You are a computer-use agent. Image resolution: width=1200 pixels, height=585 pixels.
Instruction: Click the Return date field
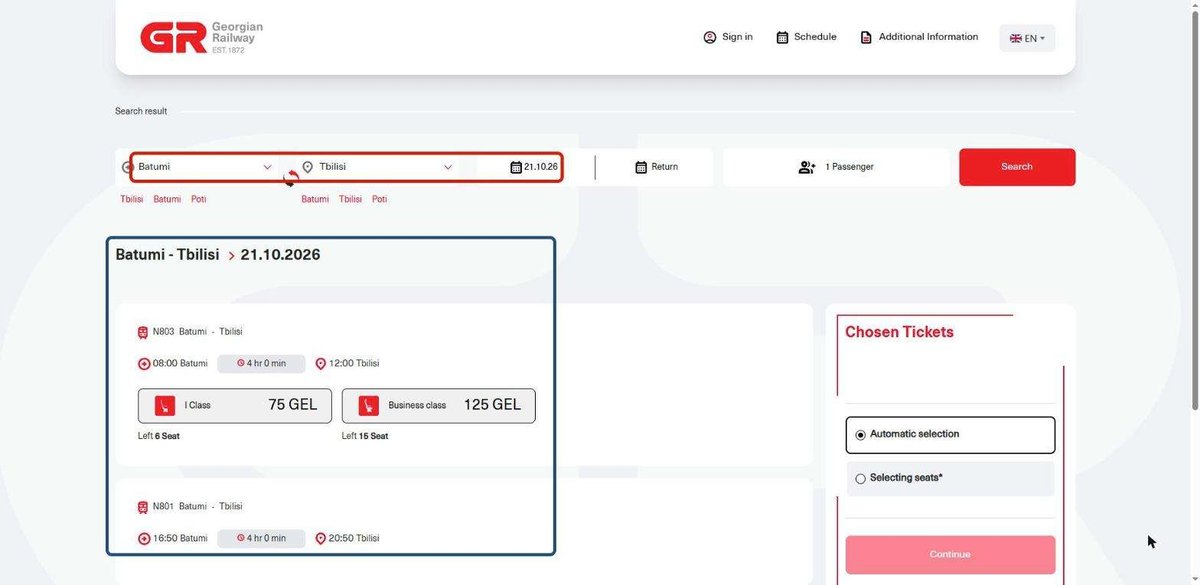(x=657, y=167)
